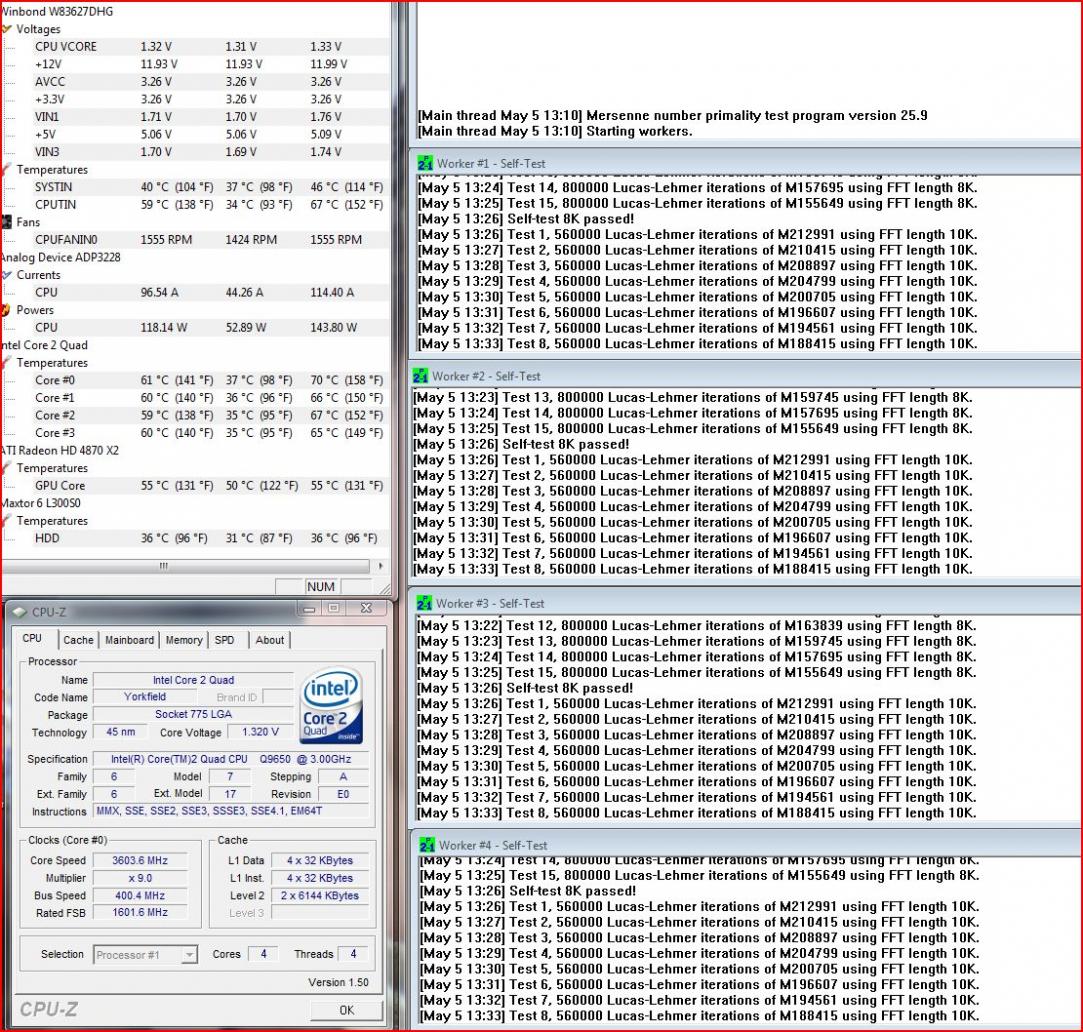Image resolution: width=1083 pixels, height=1032 pixels.
Task: Click the NUM indicator in status bar
Action: (x=320, y=586)
